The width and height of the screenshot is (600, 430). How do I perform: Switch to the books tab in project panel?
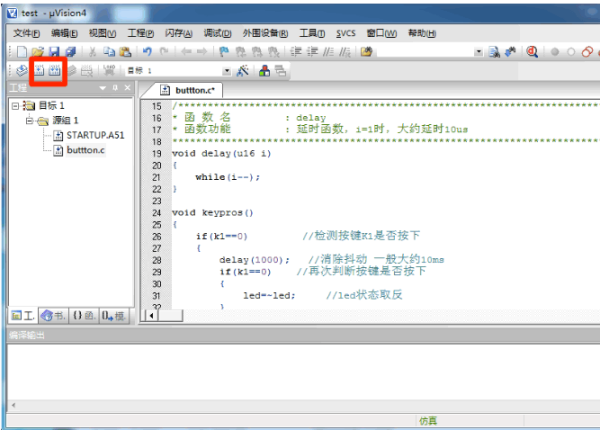tap(53, 316)
